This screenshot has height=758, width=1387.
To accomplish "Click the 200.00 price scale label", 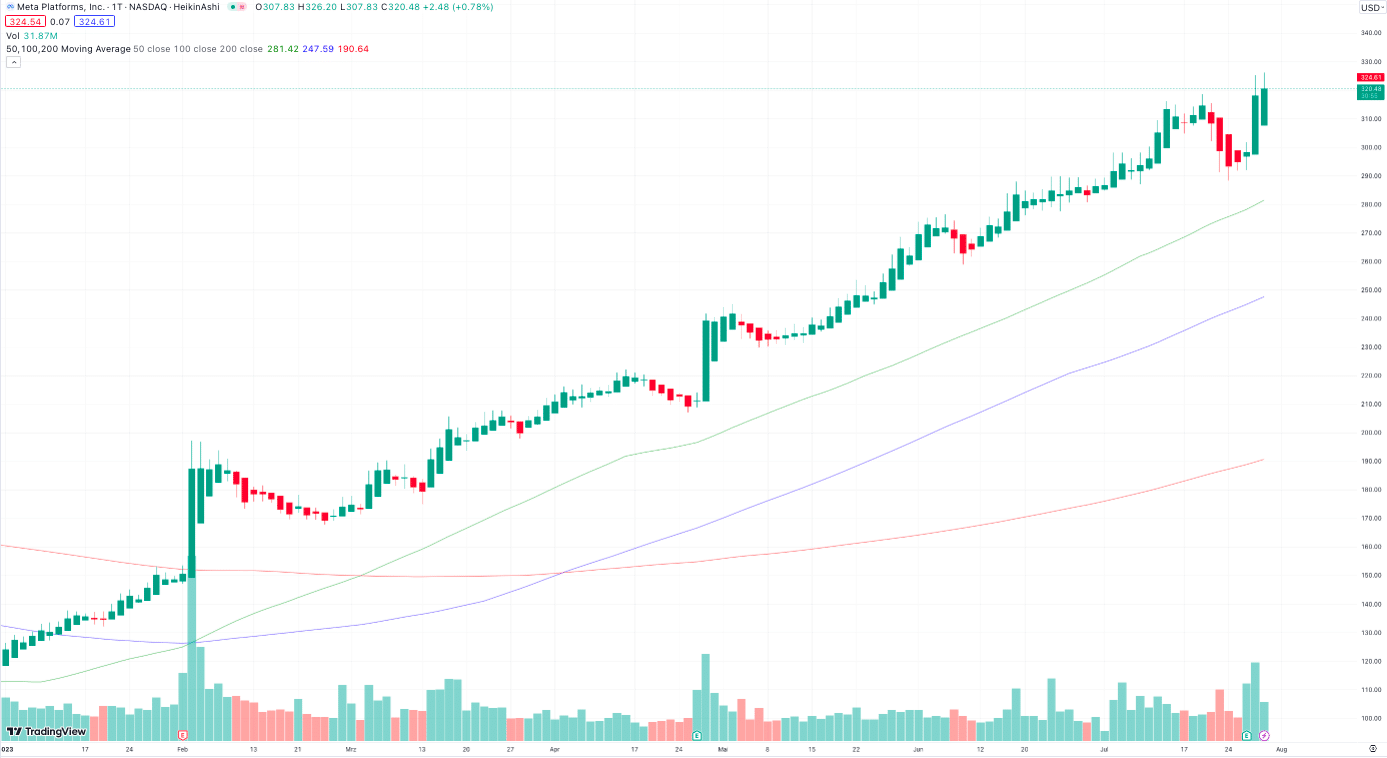I will coord(1370,433).
